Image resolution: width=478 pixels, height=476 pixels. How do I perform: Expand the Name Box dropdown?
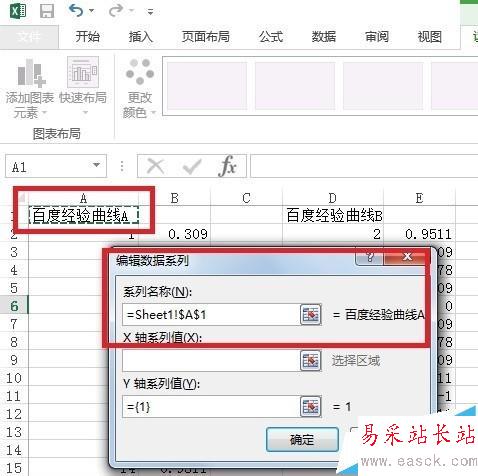96,165
